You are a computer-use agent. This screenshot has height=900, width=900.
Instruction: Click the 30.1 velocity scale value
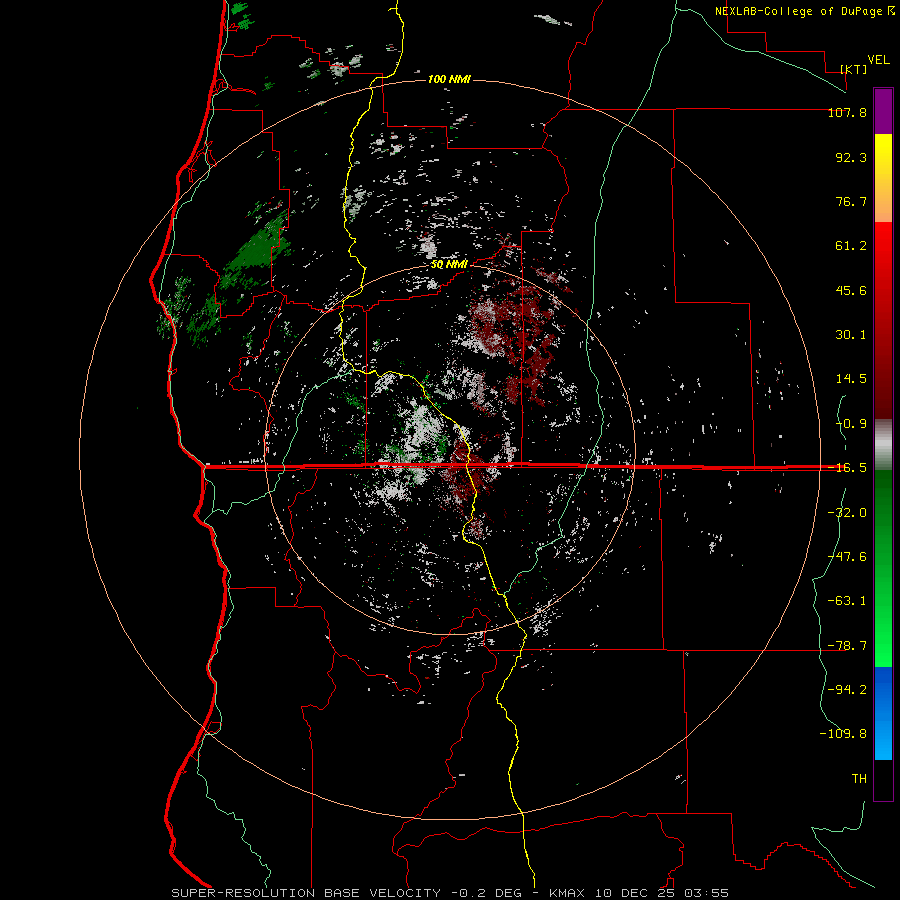tap(851, 335)
